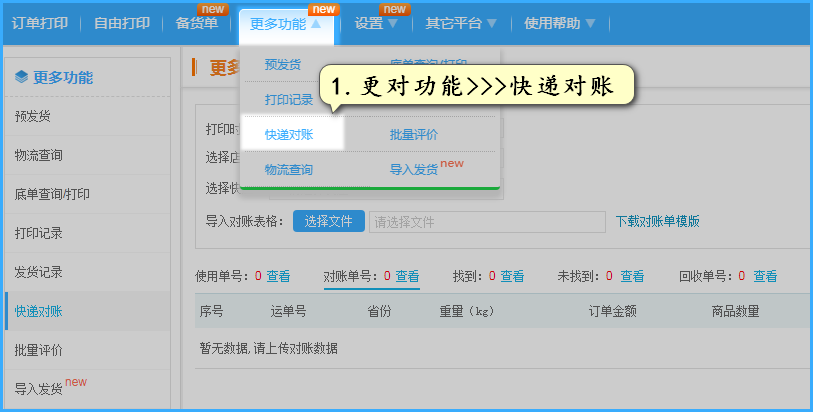The width and height of the screenshot is (813, 412).
Task: Click the 商品数量 column header
Action: tap(735, 311)
